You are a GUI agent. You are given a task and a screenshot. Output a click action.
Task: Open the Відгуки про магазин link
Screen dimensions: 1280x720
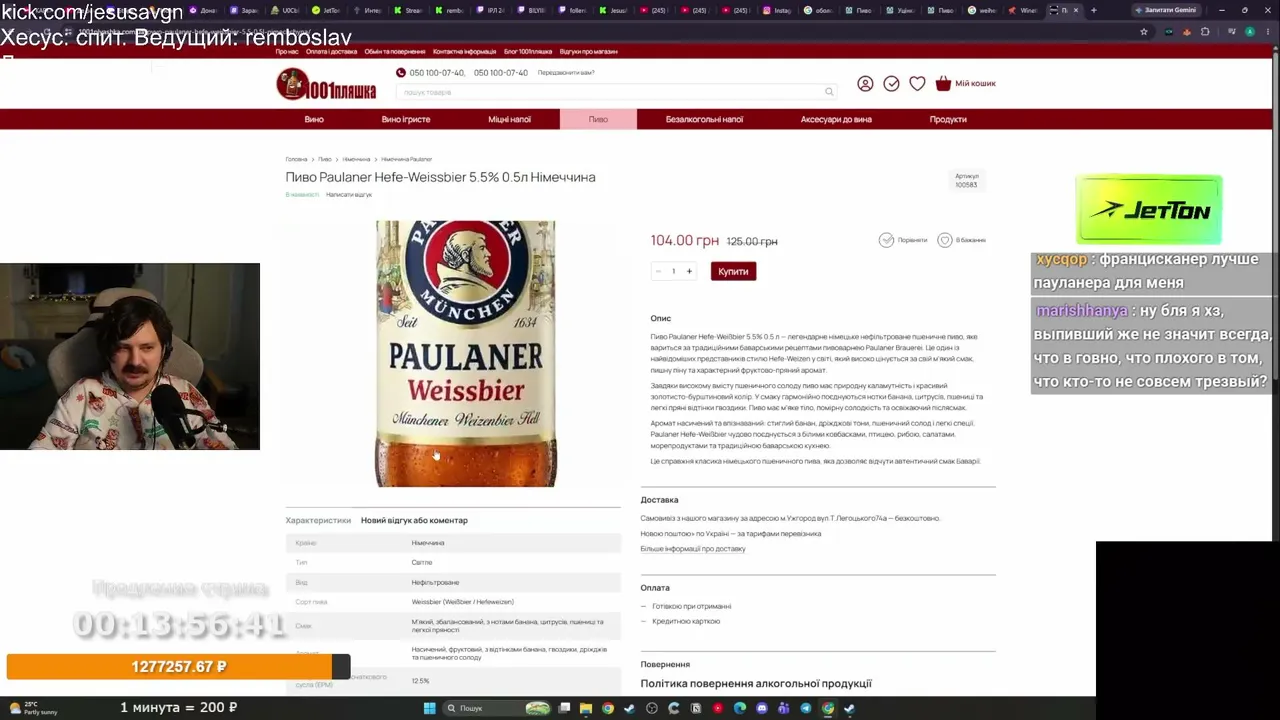pyautogui.click(x=588, y=51)
